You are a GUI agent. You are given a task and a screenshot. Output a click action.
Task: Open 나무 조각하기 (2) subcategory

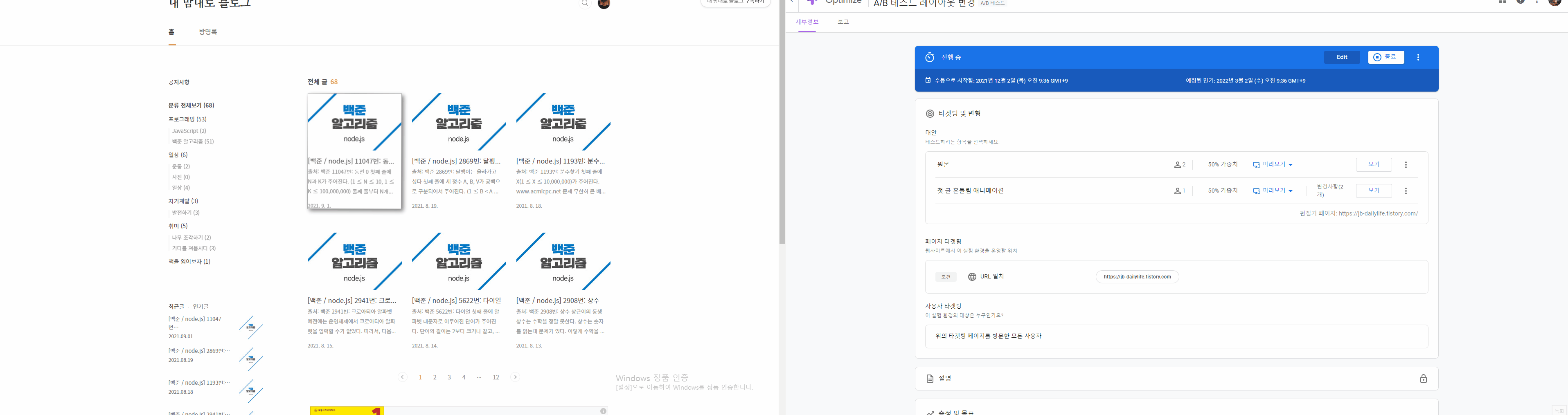[191, 238]
